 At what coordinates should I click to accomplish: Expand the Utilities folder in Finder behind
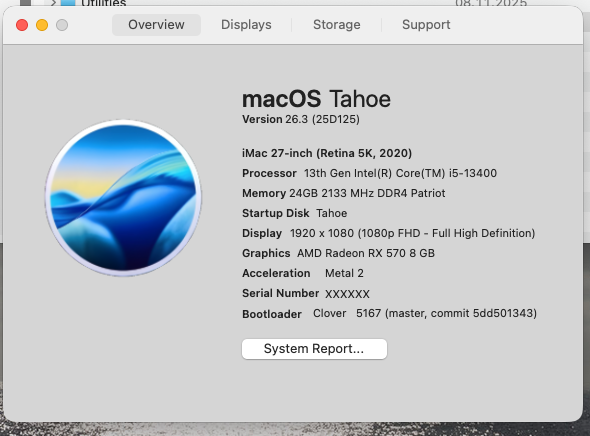pyautogui.click(x=53, y=3)
